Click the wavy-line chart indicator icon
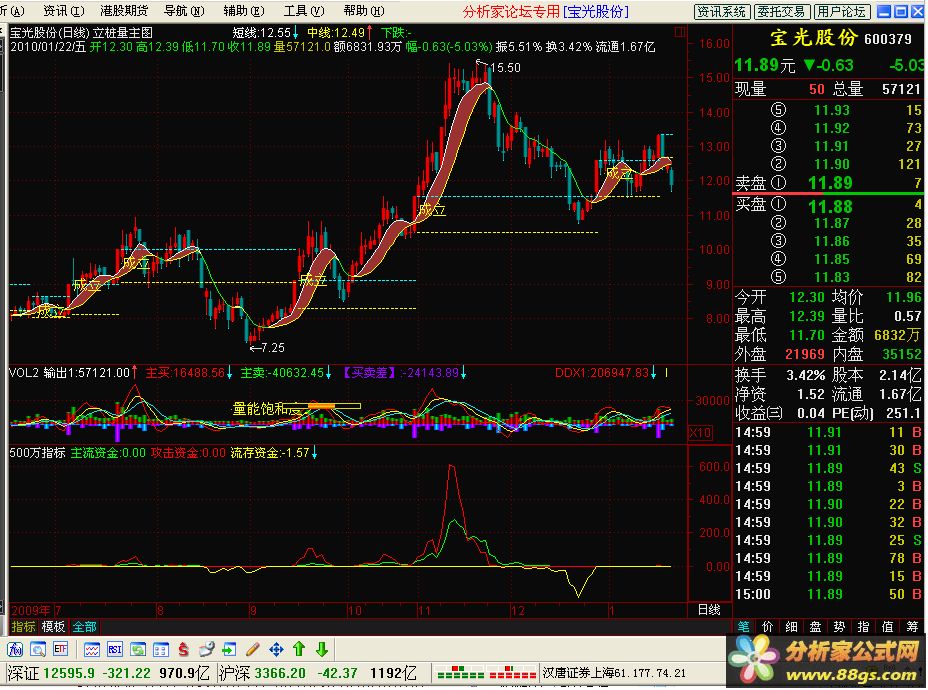Screen dimensions: 928x690 point(92,651)
